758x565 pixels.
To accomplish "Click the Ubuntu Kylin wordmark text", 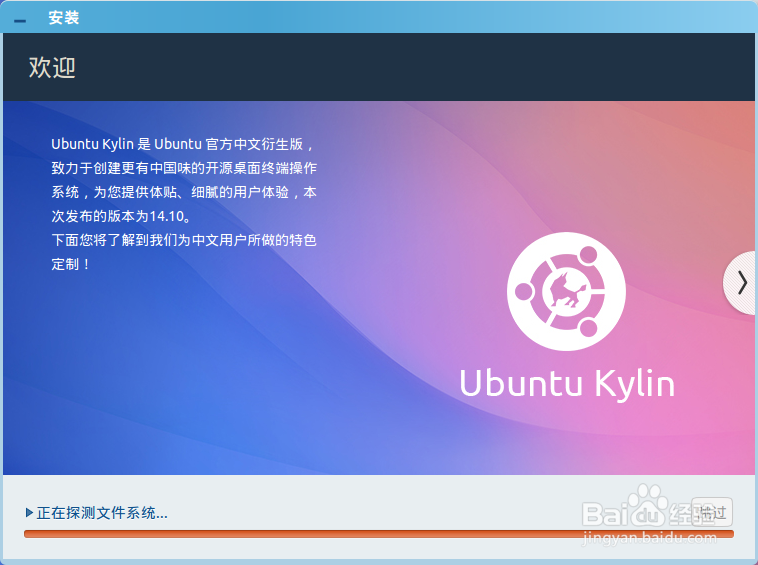I will [x=567, y=384].
